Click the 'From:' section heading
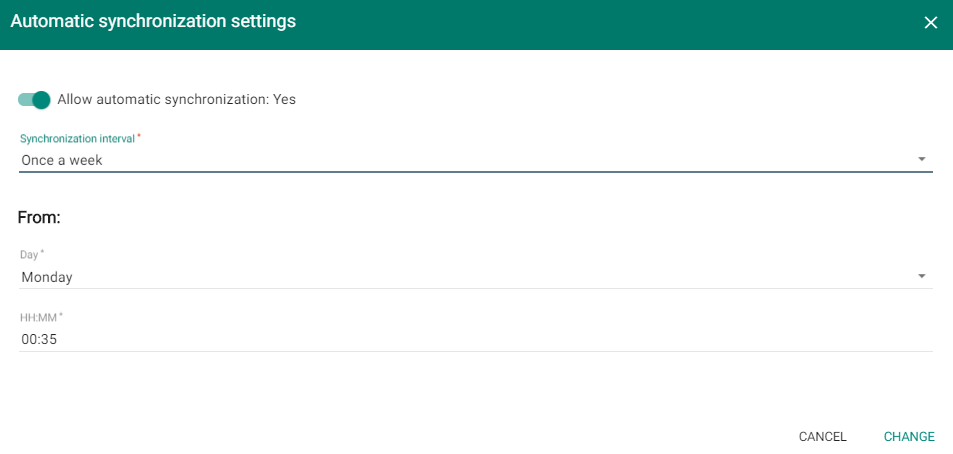Viewport: 953px width, 454px height. [40, 216]
